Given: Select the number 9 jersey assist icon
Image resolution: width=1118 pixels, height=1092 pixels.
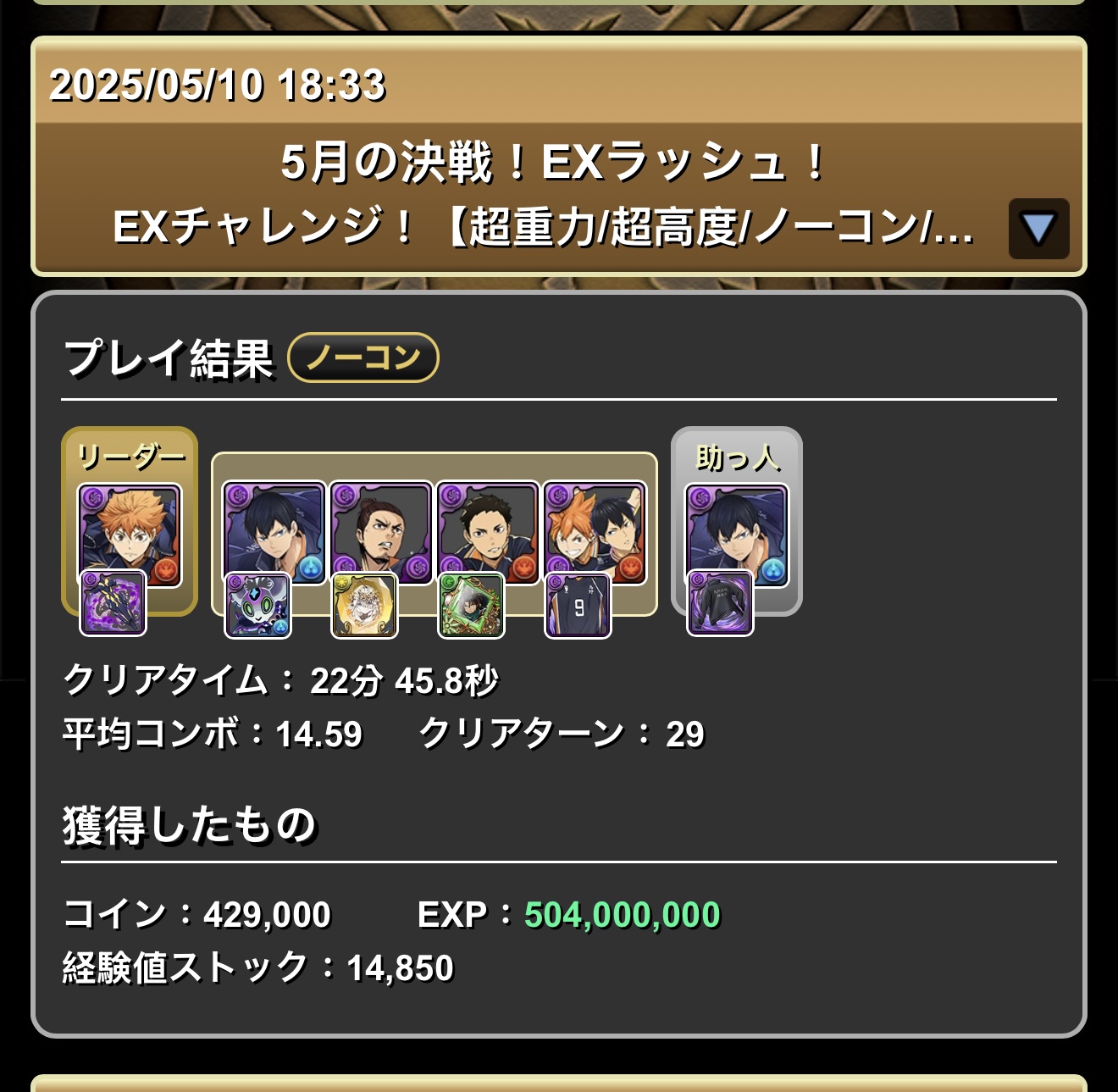Looking at the screenshot, I should point(578,605).
